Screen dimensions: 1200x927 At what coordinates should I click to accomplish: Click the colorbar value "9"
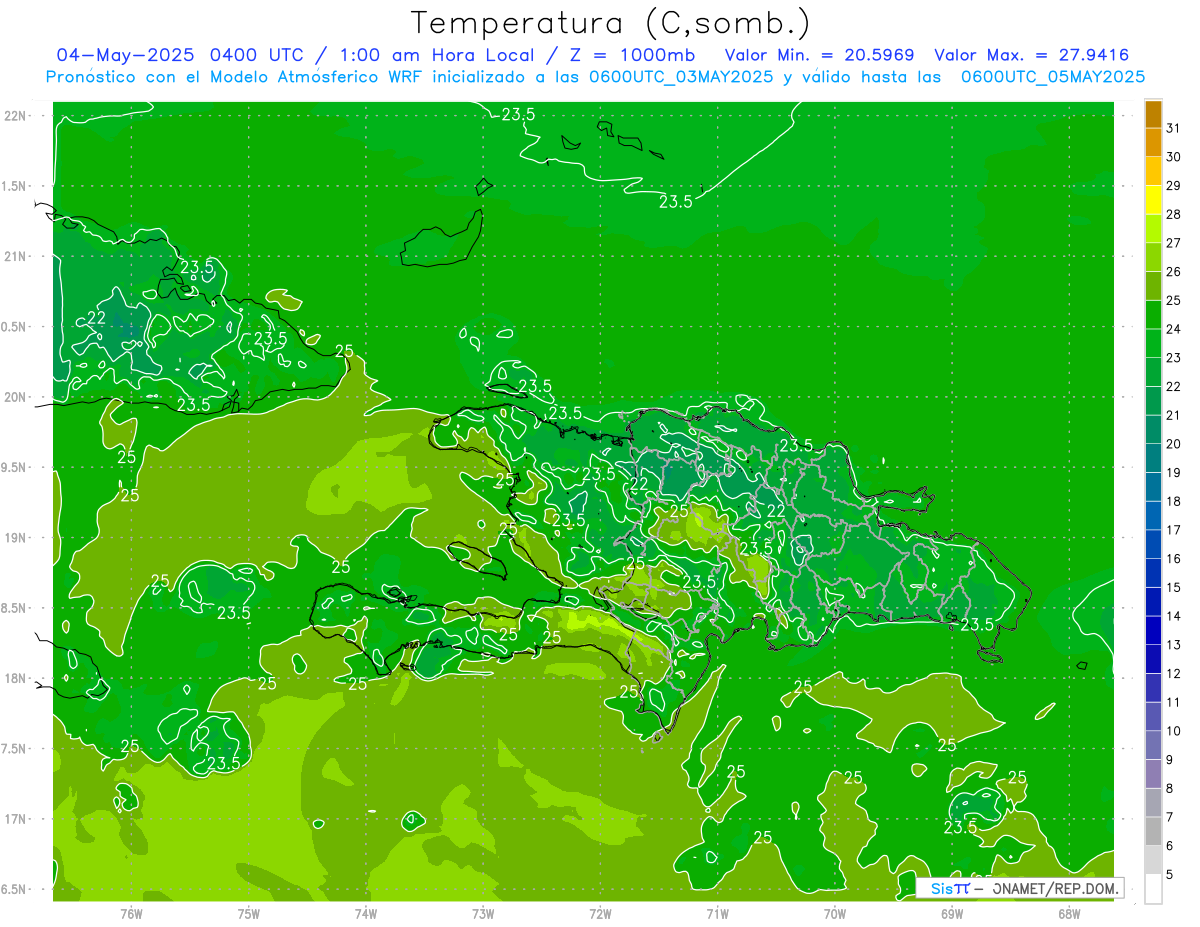click(x=1169, y=760)
